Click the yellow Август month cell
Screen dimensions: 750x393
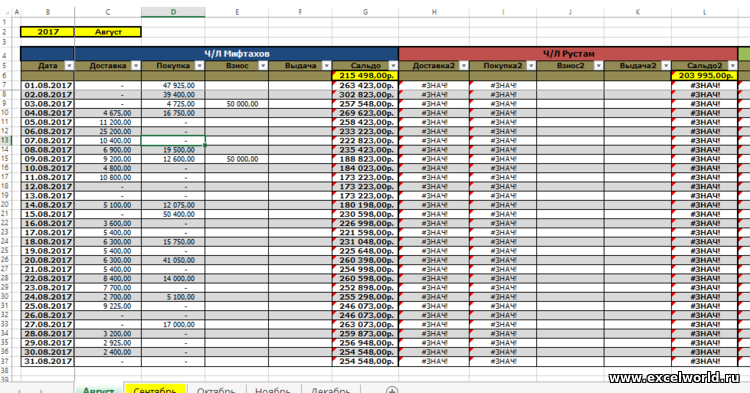[x=108, y=32]
